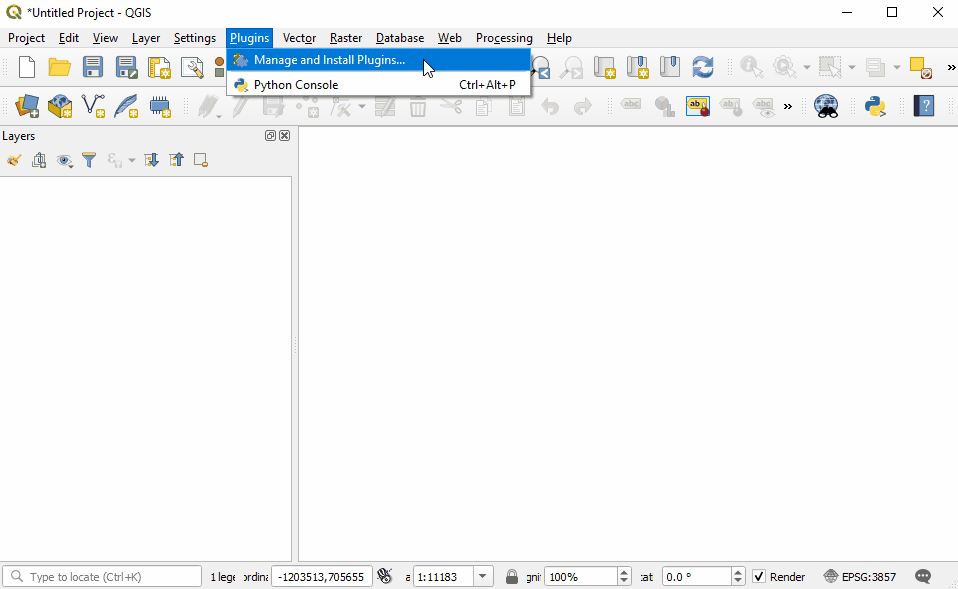Toggle the scale lock padlock icon
The height and width of the screenshot is (589, 958).
click(x=511, y=576)
